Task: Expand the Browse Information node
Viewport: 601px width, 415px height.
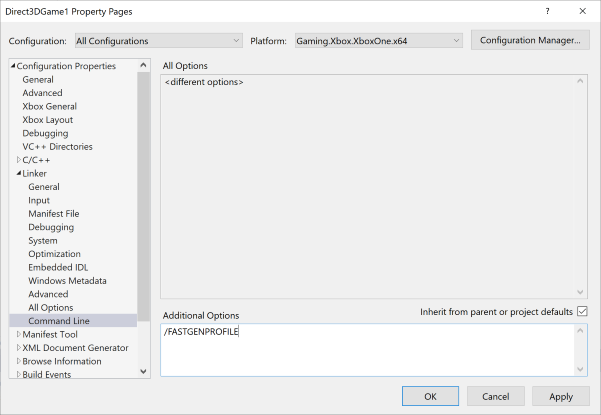Action: click(19, 361)
